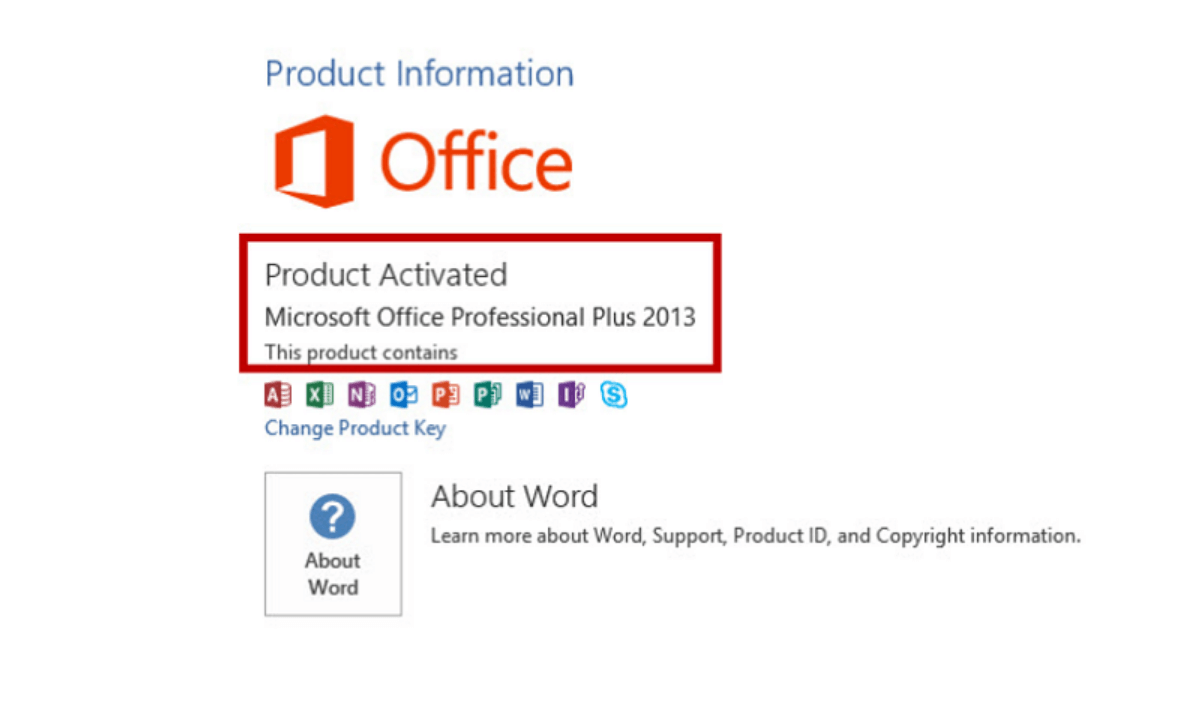Select the purple InfoPath icon
The image size is (1198, 722).
(571, 394)
